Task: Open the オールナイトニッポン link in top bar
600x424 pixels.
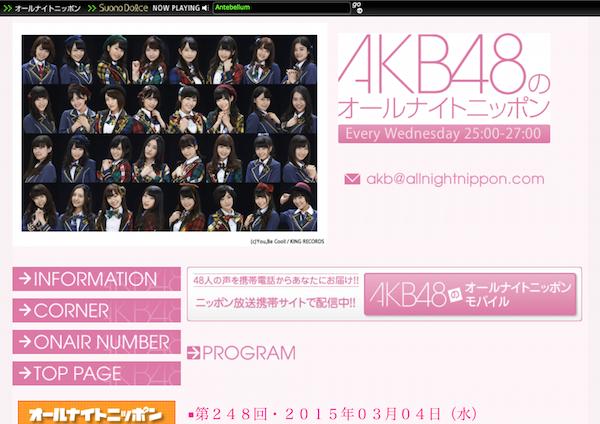Action: point(42,8)
